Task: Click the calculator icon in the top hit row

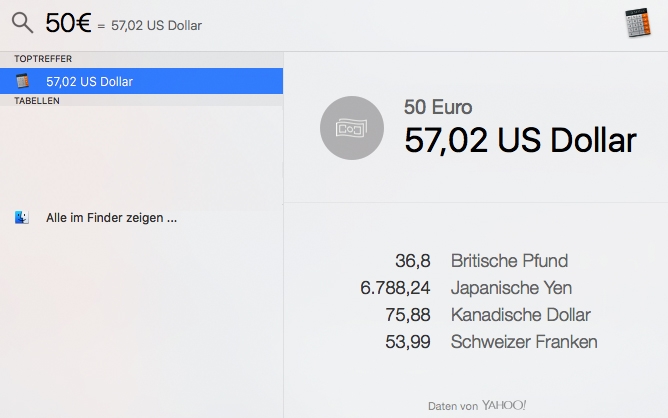Action: (x=23, y=81)
